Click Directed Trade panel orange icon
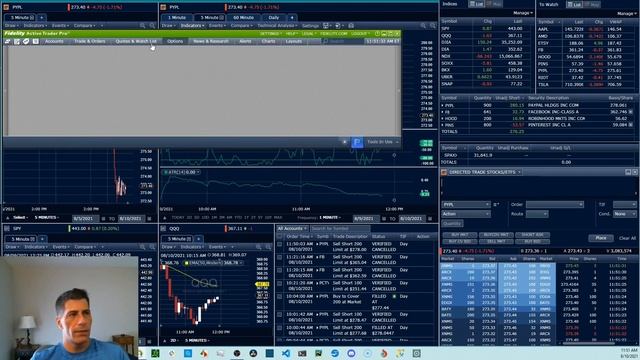Screen dimensions: 640x360 [x=444, y=172]
